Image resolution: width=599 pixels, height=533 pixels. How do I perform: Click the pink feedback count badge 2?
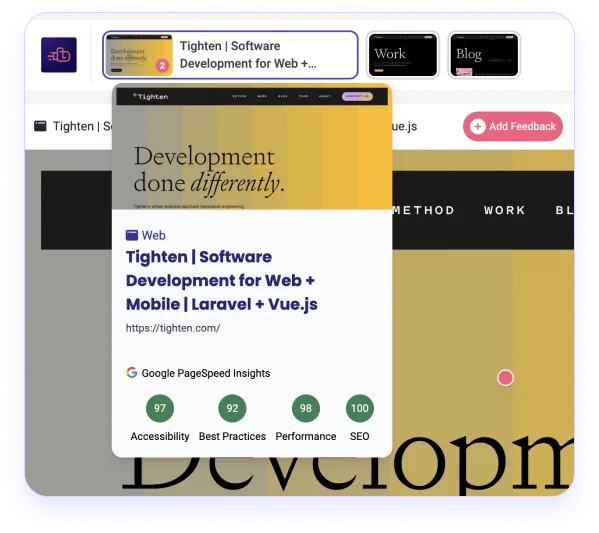(x=162, y=65)
